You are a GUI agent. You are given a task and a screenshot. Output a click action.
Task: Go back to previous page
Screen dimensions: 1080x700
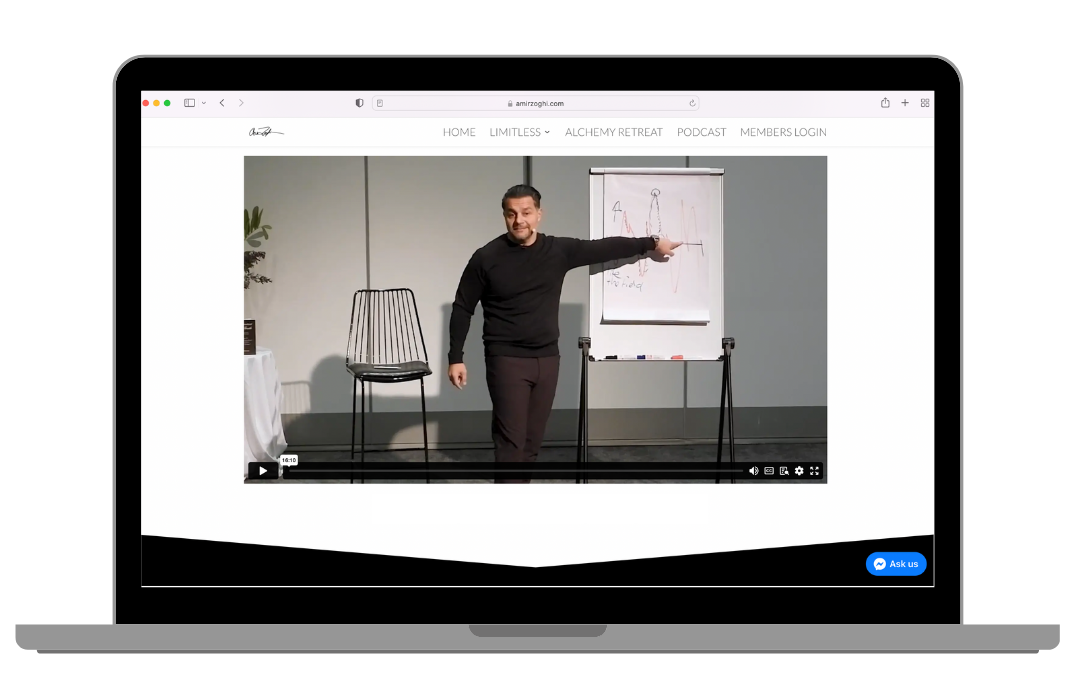pos(222,103)
